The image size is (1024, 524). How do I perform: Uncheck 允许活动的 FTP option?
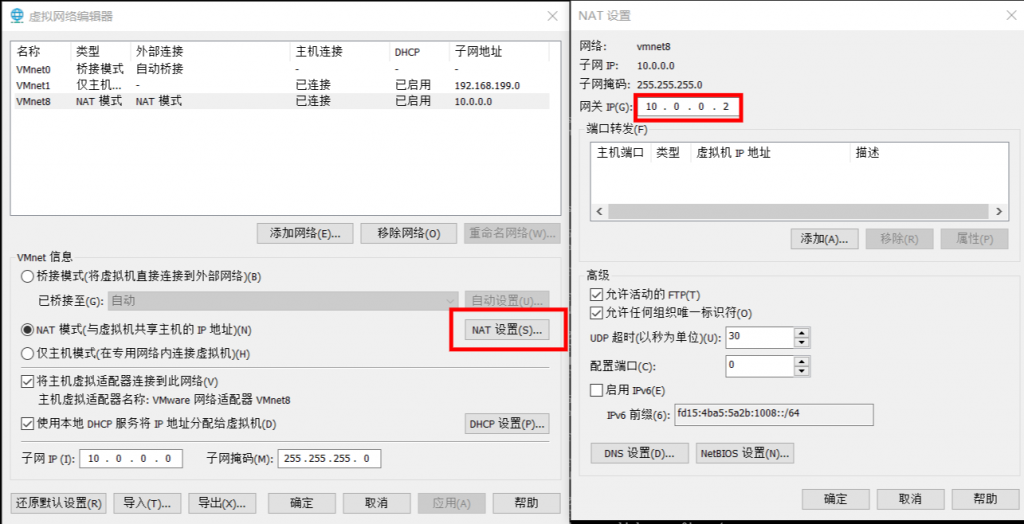pos(597,295)
